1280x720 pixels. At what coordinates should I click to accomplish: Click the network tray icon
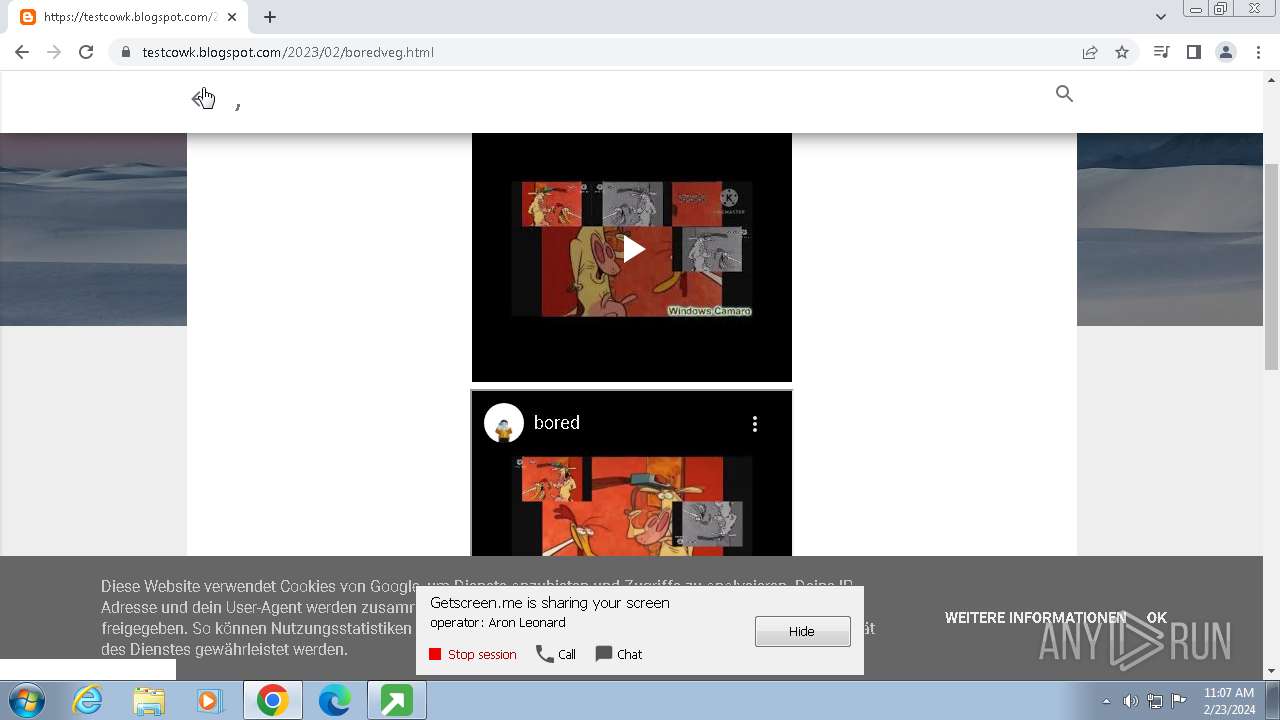click(x=1155, y=701)
